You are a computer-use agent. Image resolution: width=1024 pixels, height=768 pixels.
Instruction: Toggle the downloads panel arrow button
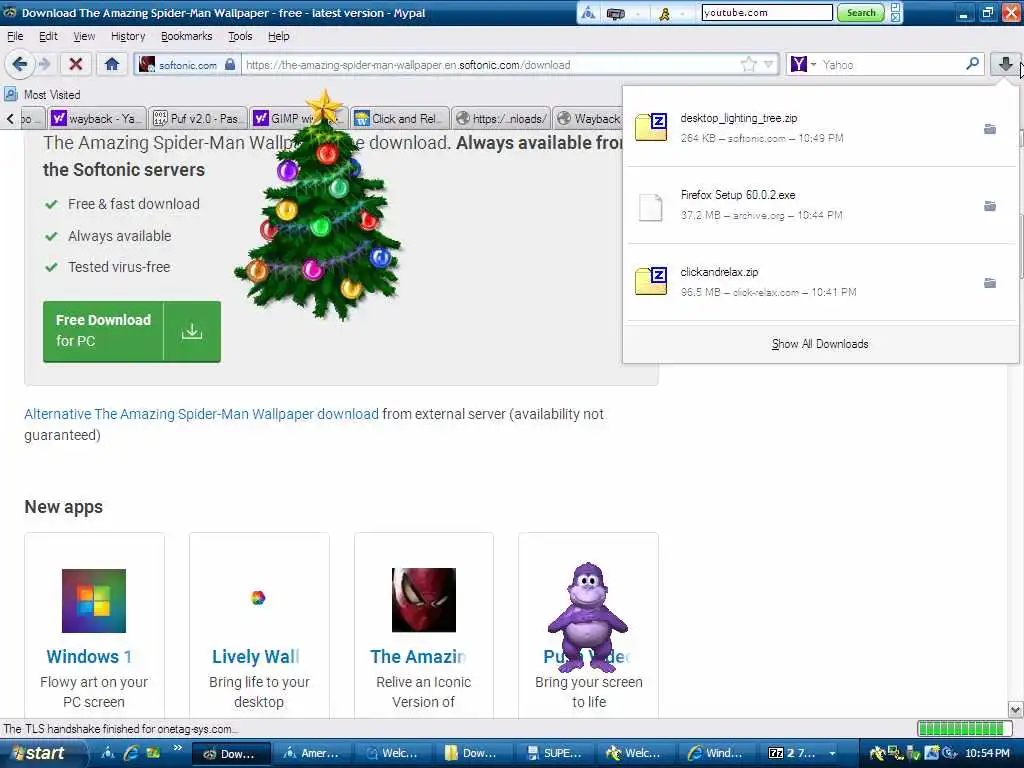[x=1005, y=64]
